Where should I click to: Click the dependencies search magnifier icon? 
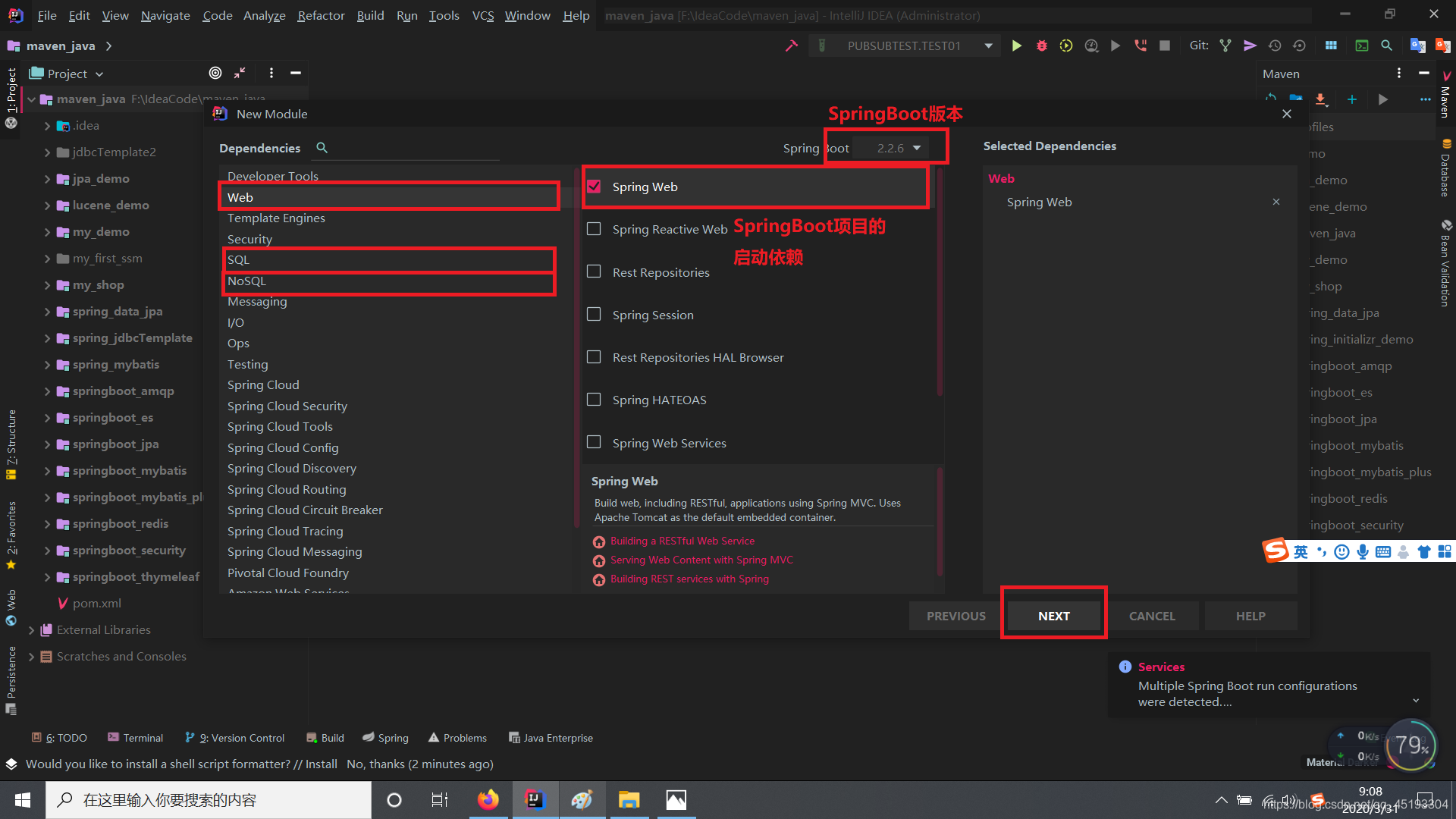coord(322,148)
